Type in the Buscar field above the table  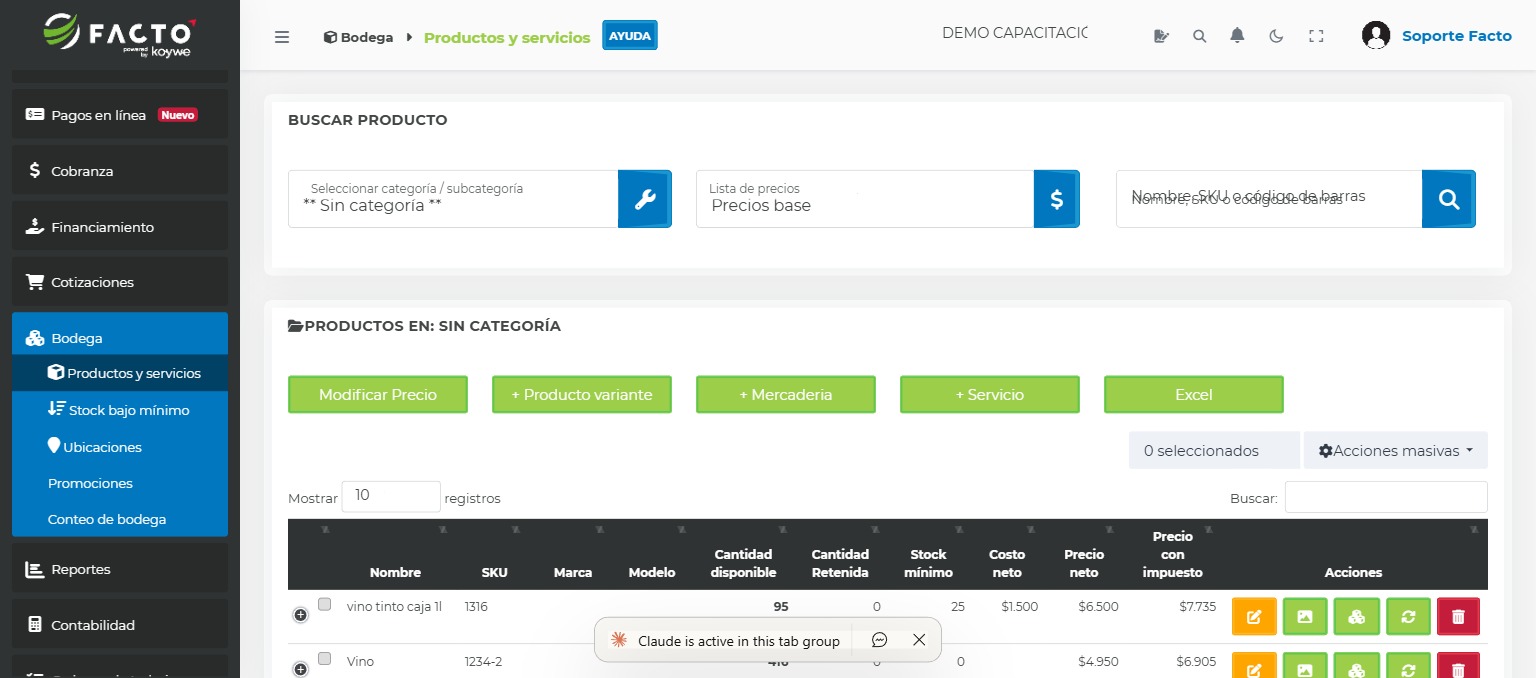(1386, 497)
